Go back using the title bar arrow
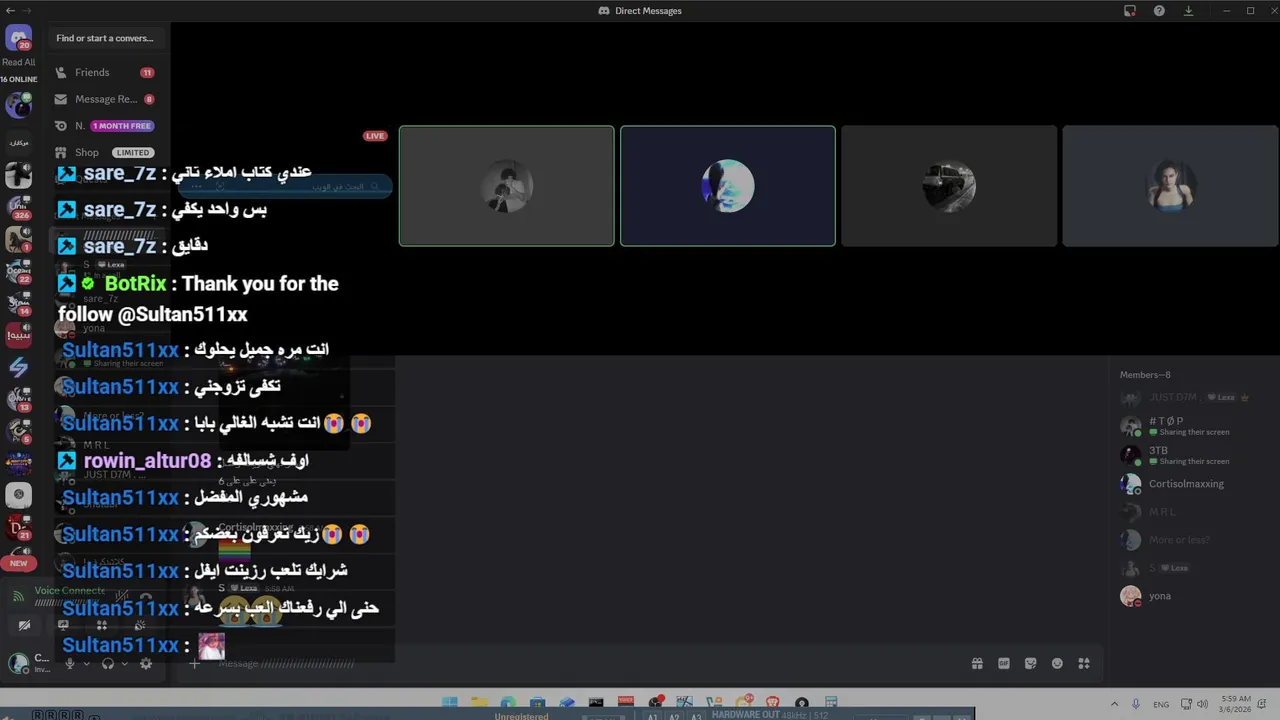This screenshot has width=1280, height=720. coord(10,10)
